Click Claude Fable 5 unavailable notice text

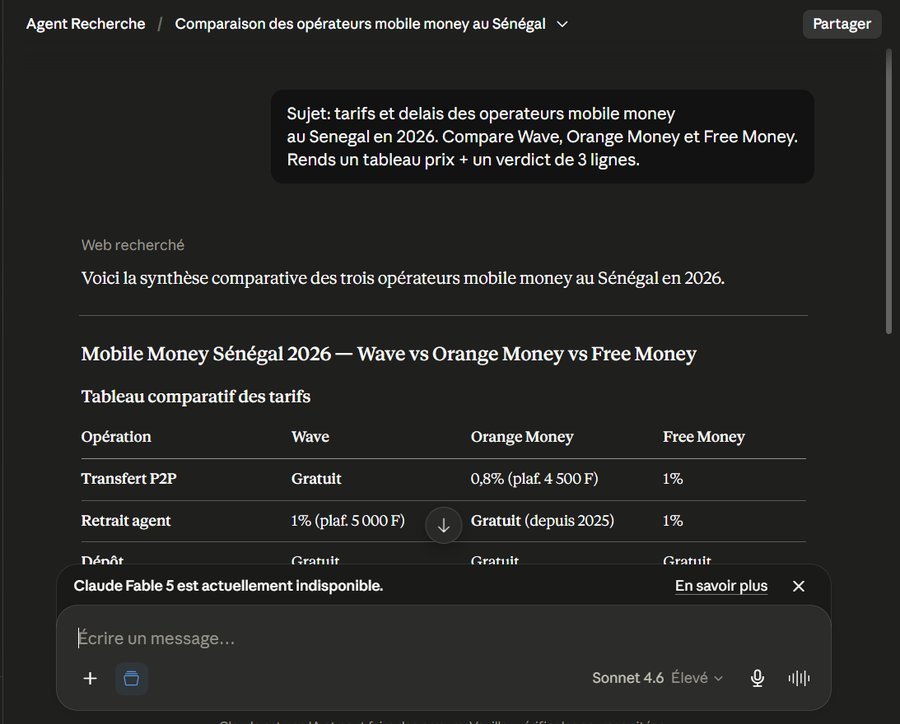click(x=228, y=586)
